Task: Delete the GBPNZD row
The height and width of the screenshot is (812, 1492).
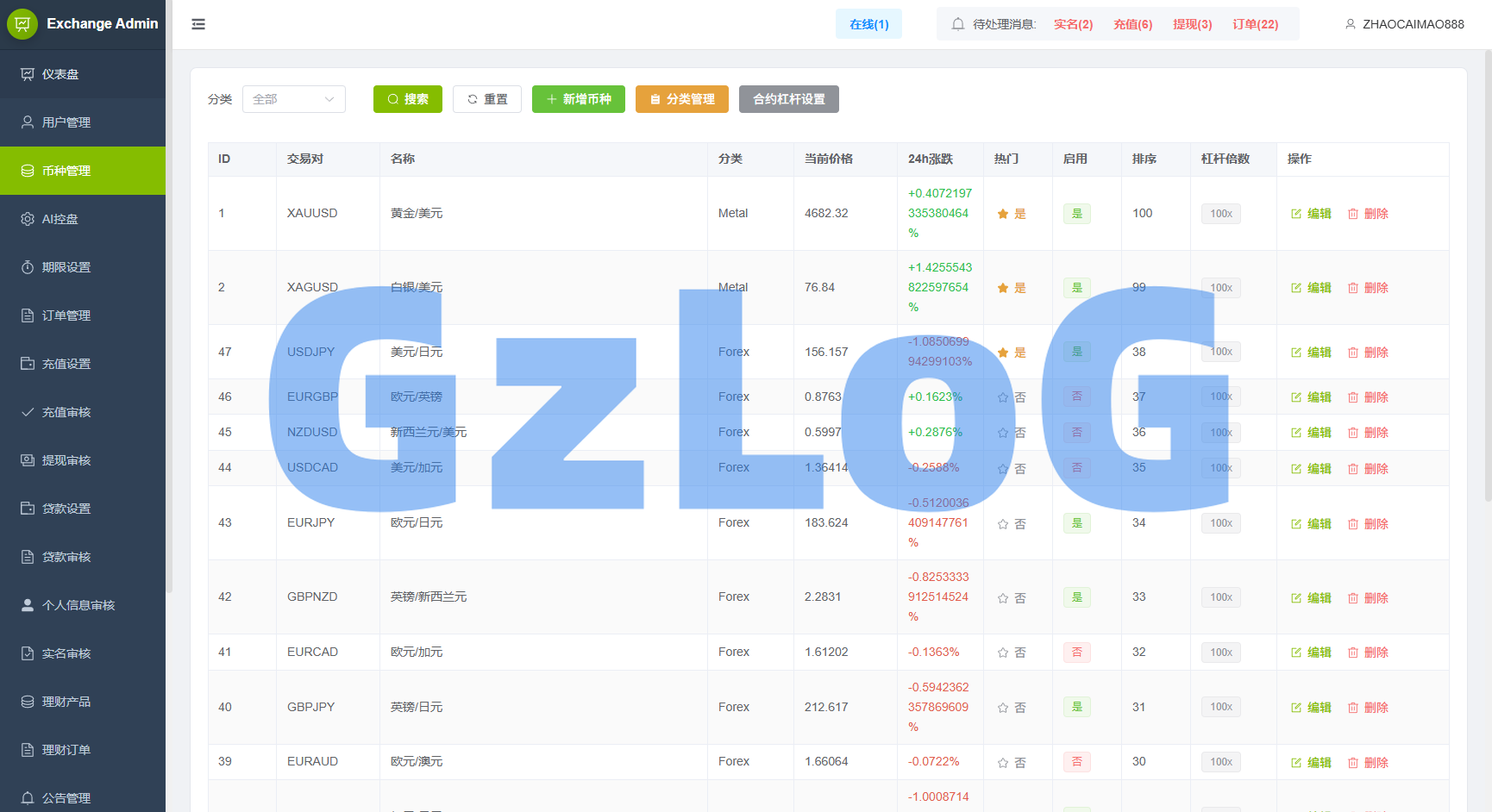Action: pyautogui.click(x=1368, y=598)
